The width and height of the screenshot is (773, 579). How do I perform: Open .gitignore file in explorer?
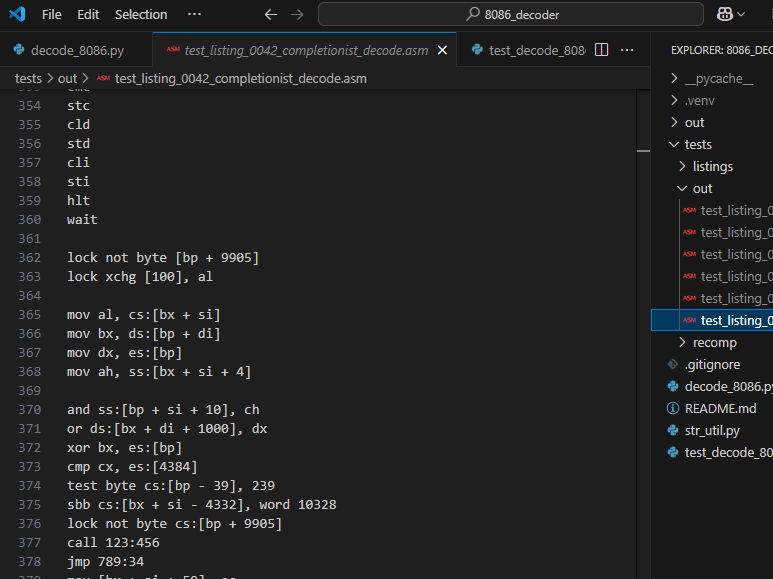click(x=712, y=364)
